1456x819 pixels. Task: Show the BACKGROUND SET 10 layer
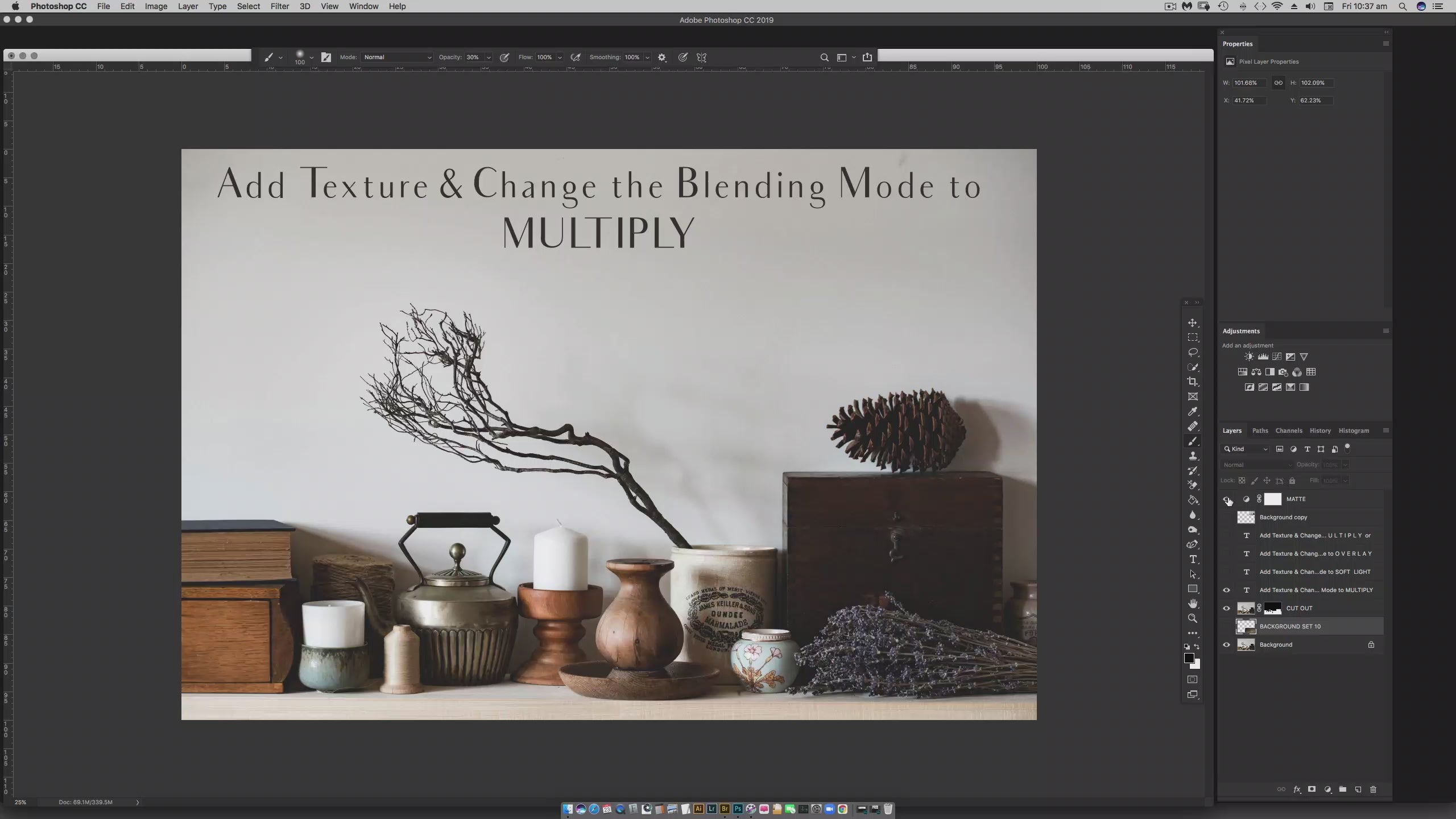tap(1226, 626)
